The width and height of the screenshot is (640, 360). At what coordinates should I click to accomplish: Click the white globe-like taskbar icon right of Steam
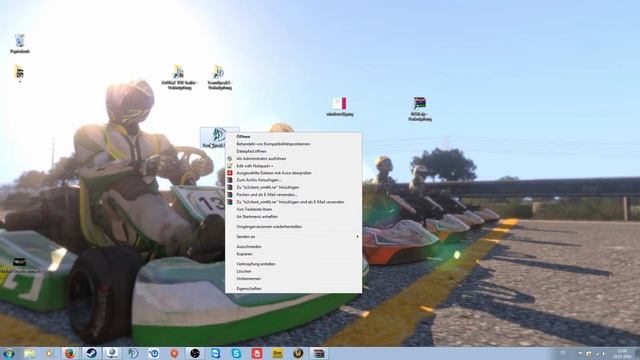point(112,353)
